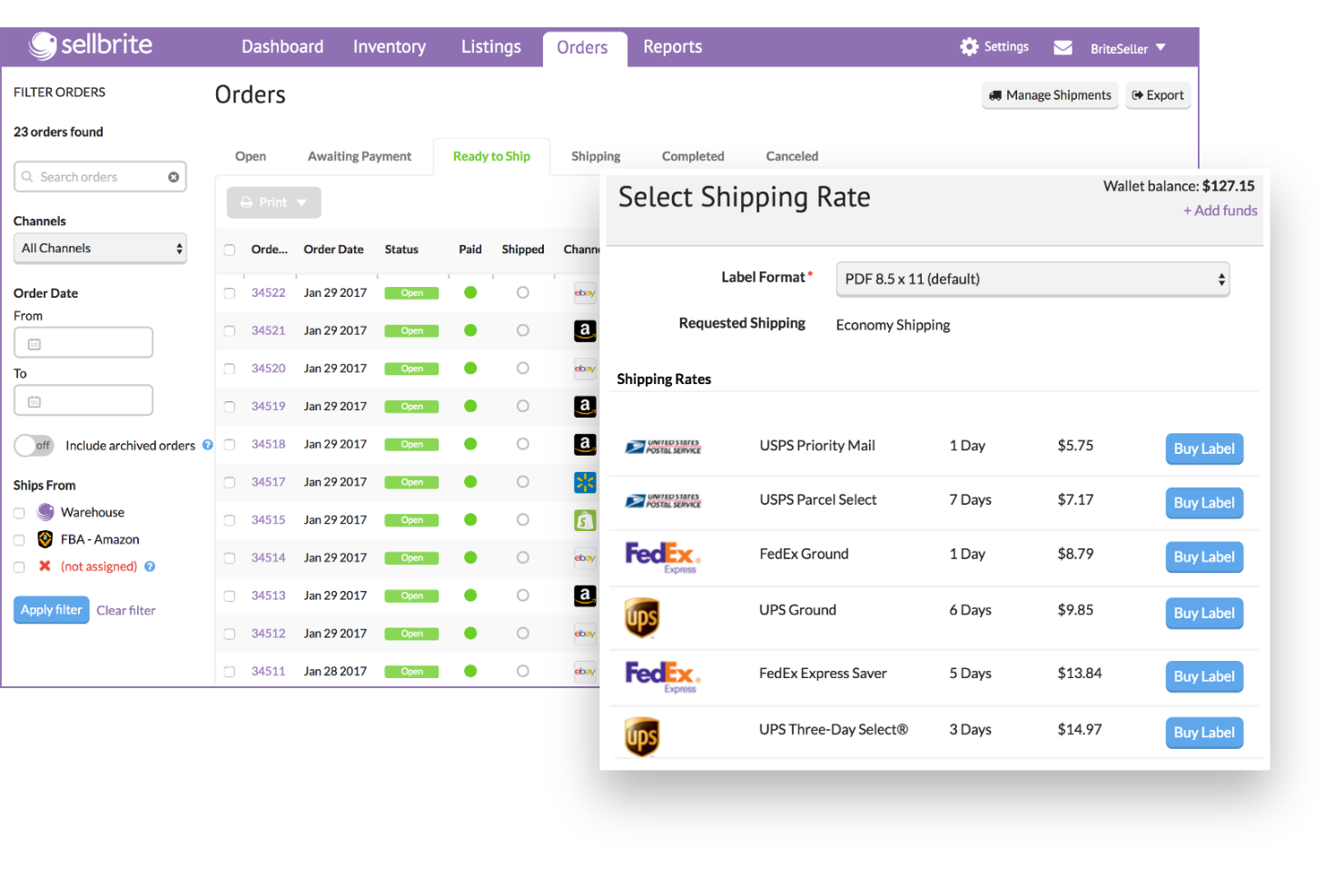This screenshot has height=896, width=1344.
Task: Select the checkbox for order 34518
Action: 229,444
